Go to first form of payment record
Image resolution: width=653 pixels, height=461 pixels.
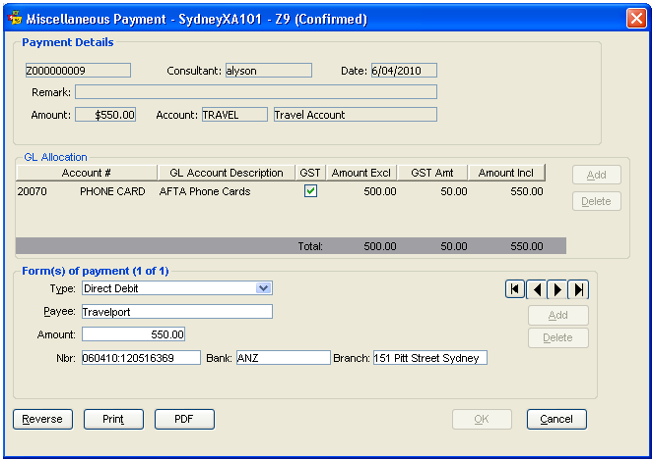(x=515, y=289)
